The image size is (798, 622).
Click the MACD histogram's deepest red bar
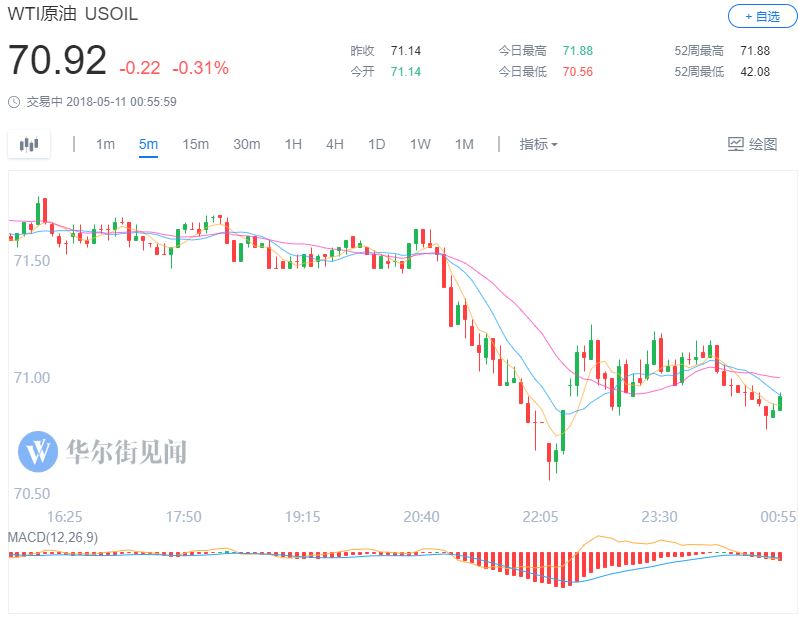[x=563, y=570]
